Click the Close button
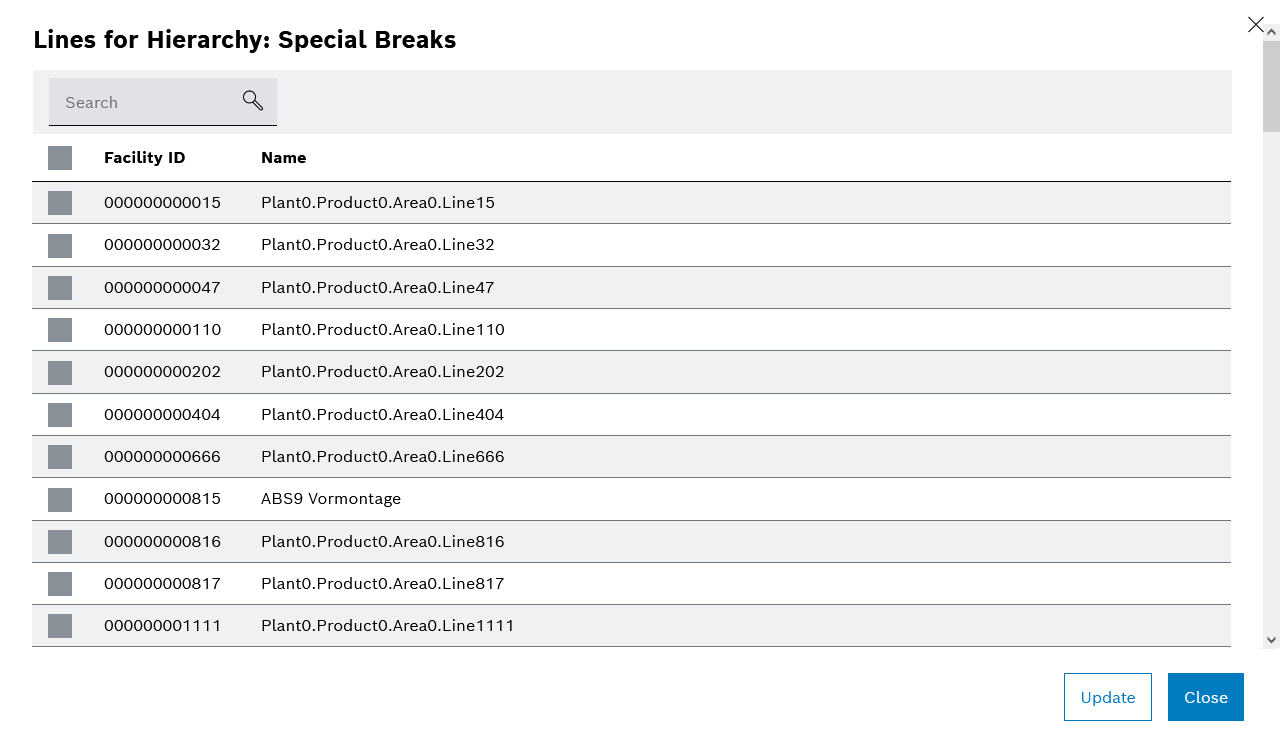 click(x=1205, y=697)
